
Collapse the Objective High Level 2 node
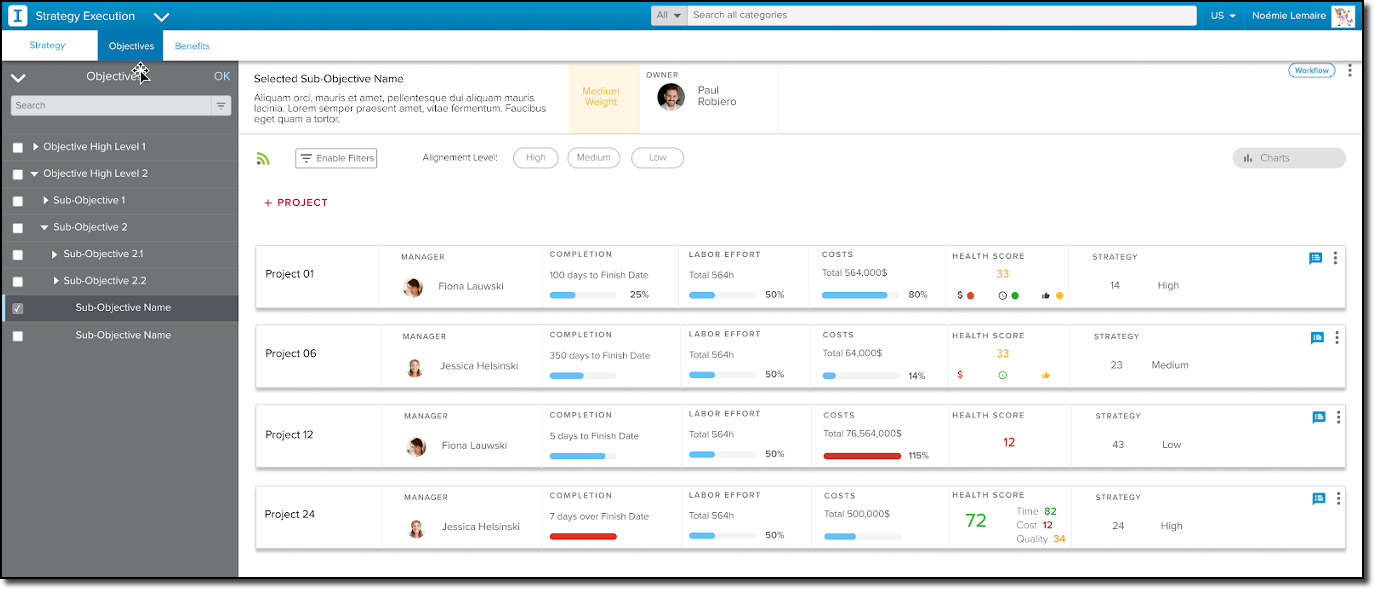pyautogui.click(x=35, y=174)
